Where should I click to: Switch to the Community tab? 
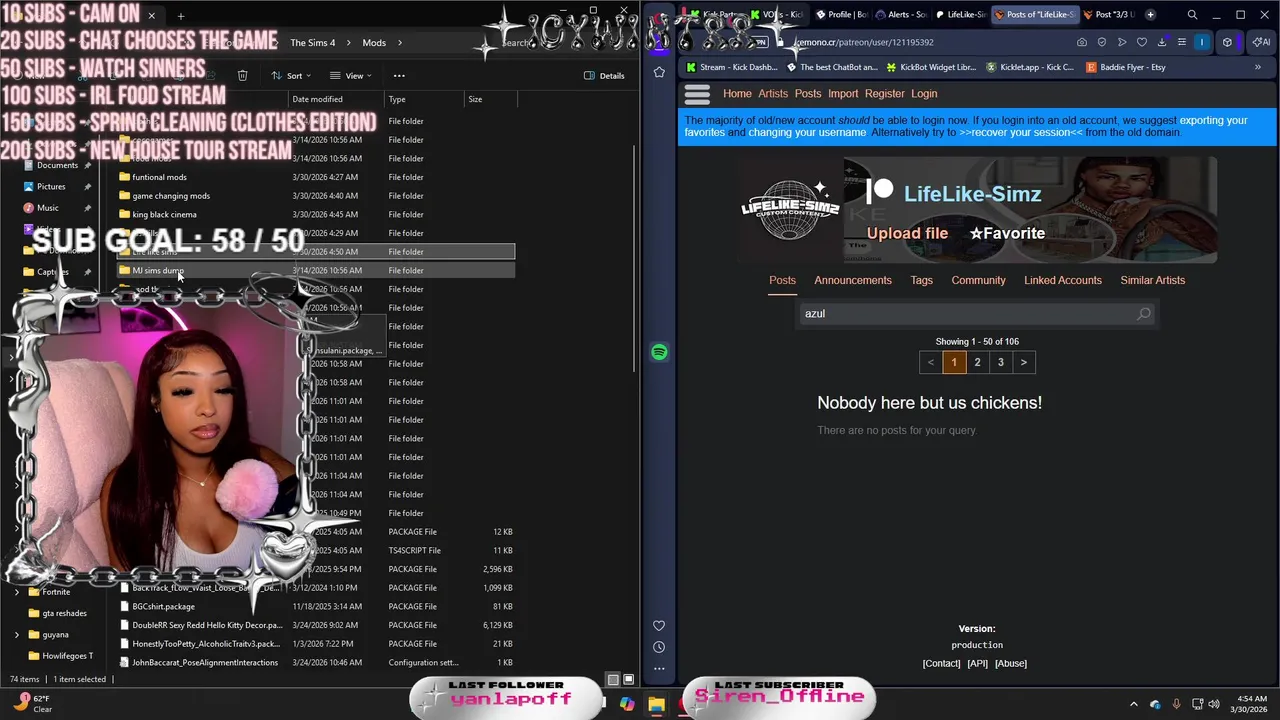click(978, 280)
